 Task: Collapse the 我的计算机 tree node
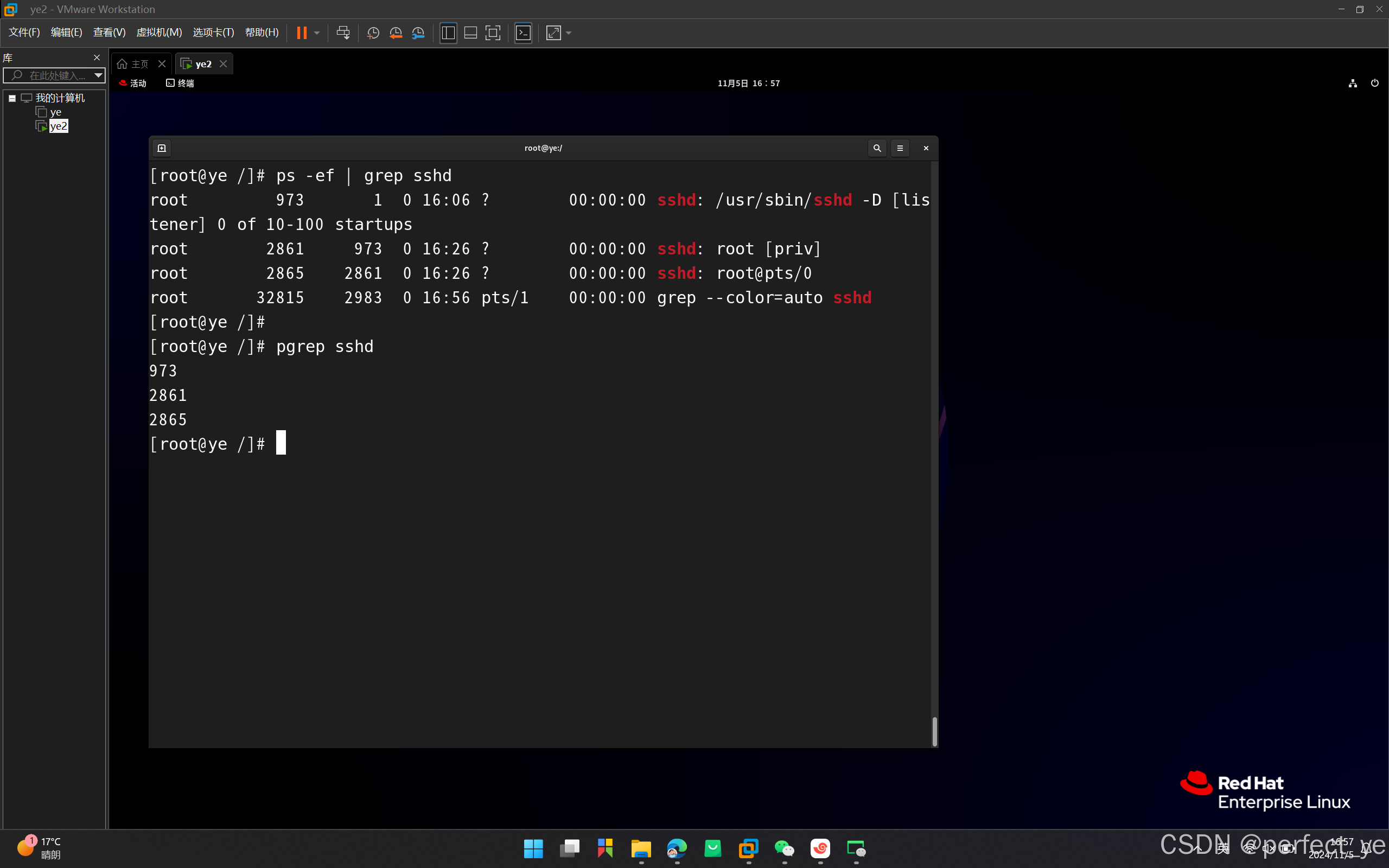point(12,98)
